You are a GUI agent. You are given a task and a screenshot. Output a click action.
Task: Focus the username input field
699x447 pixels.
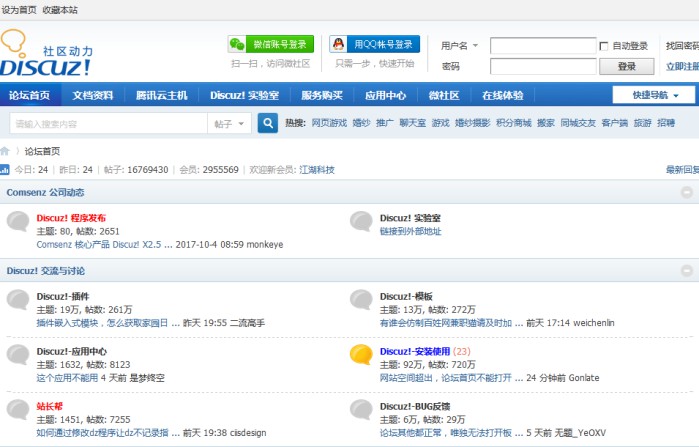click(543, 45)
